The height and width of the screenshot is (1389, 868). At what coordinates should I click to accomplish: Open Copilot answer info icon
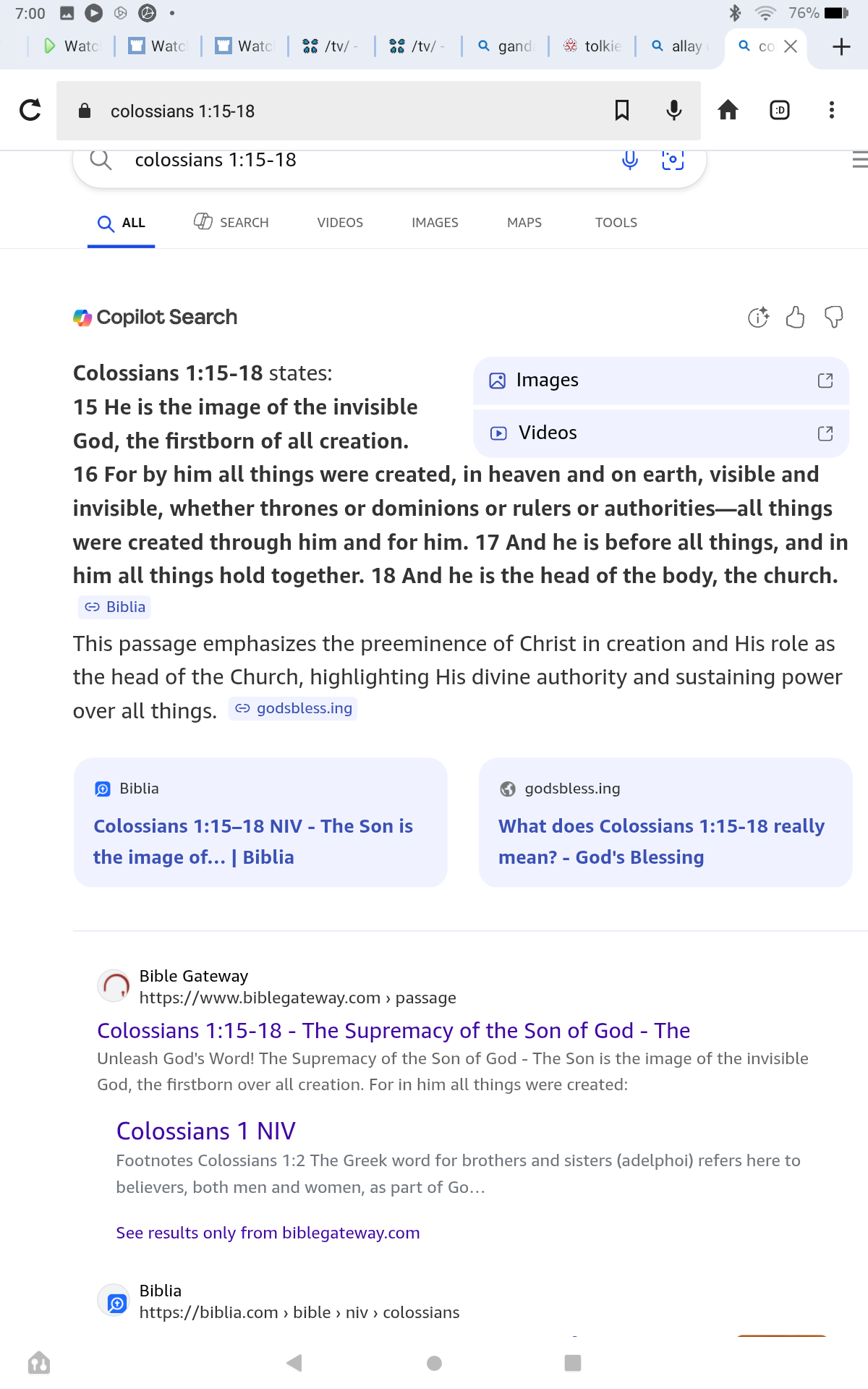[x=758, y=317]
